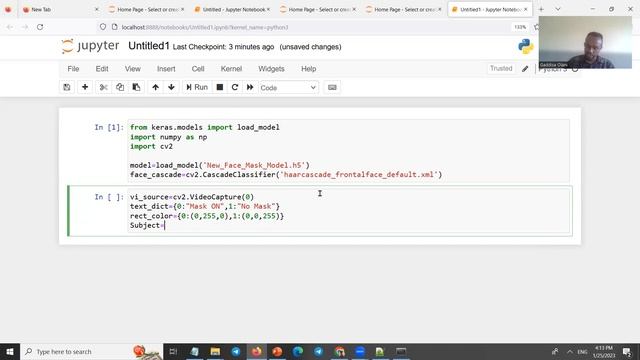Viewport: 640px width, 360px height.
Task: Open PowerPoint from the taskbar
Action: click(x=277, y=351)
